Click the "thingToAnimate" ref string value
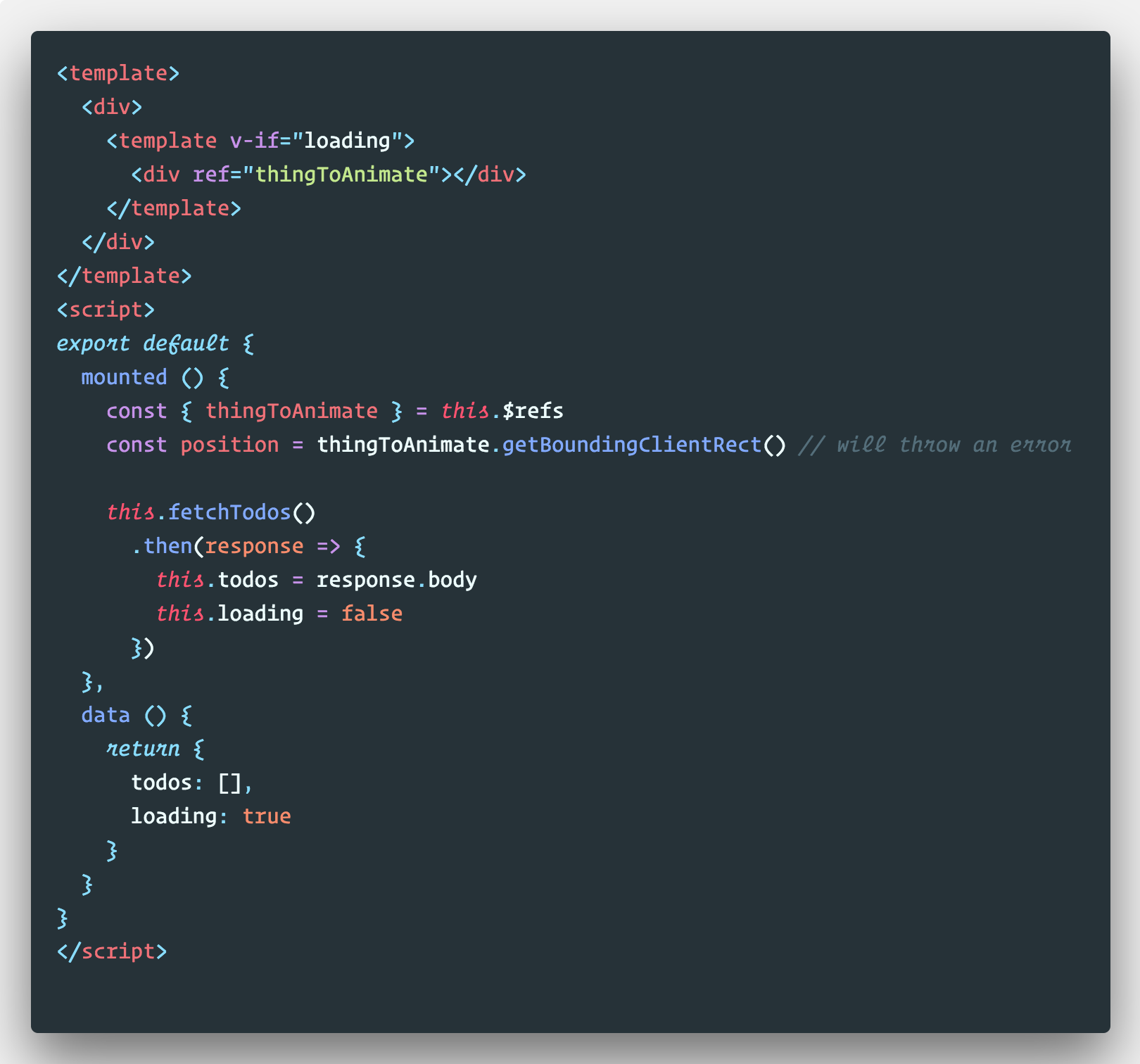The image size is (1140, 1064). click(x=341, y=175)
